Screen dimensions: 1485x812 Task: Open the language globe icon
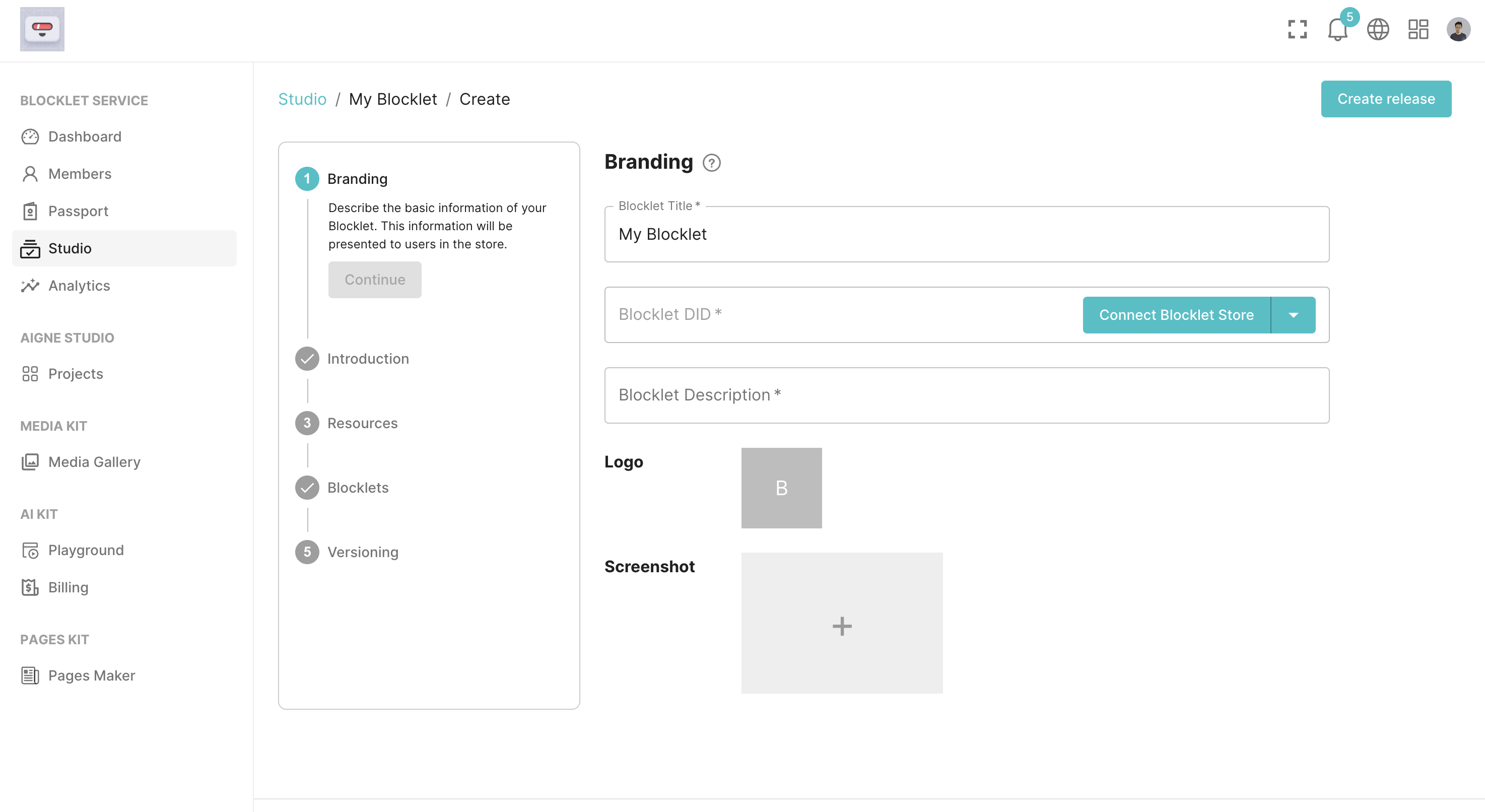pos(1378,29)
